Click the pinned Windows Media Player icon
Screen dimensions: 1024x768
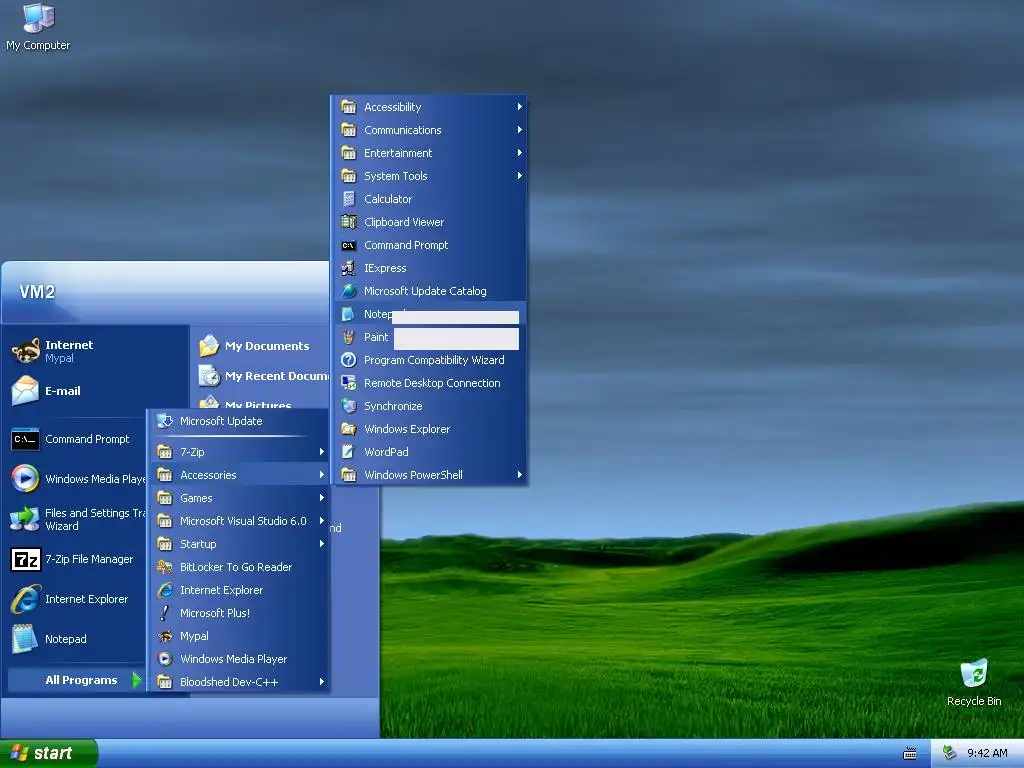[x=25, y=479]
